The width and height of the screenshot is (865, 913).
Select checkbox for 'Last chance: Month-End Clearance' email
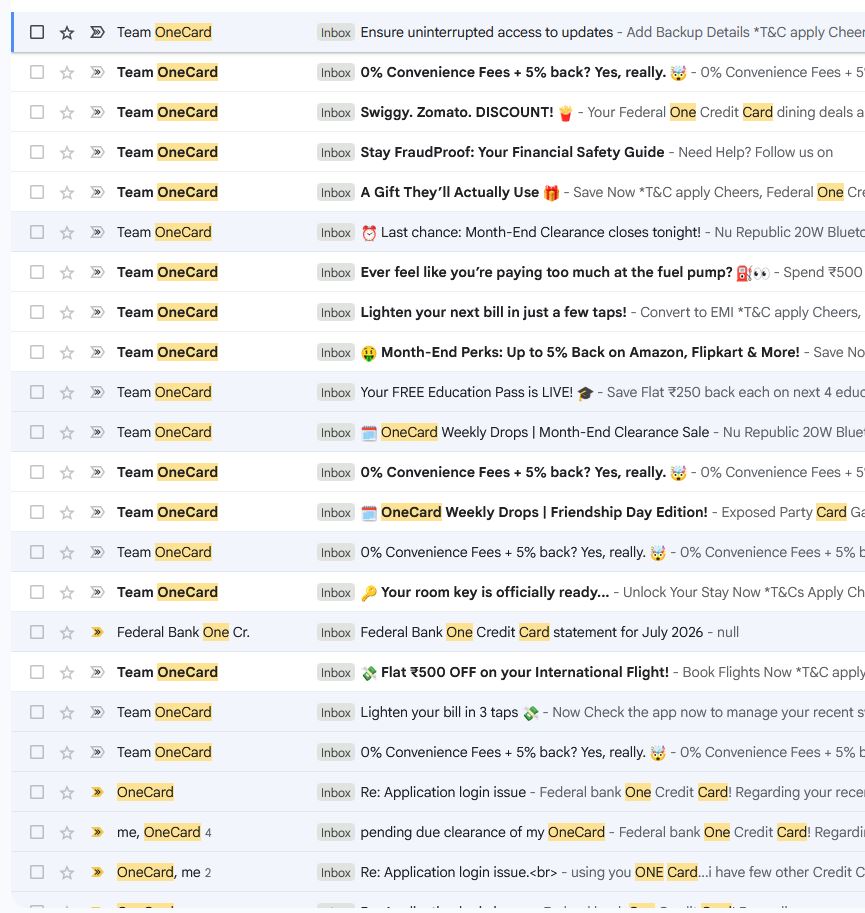coord(37,232)
